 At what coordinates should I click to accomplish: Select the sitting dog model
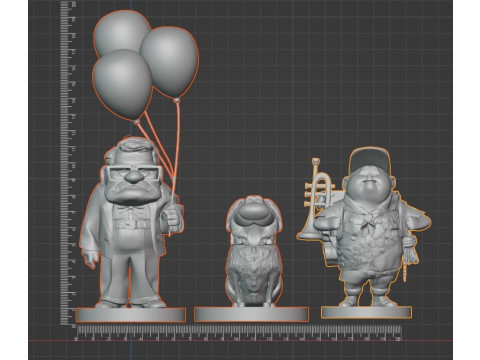[x=254, y=252]
